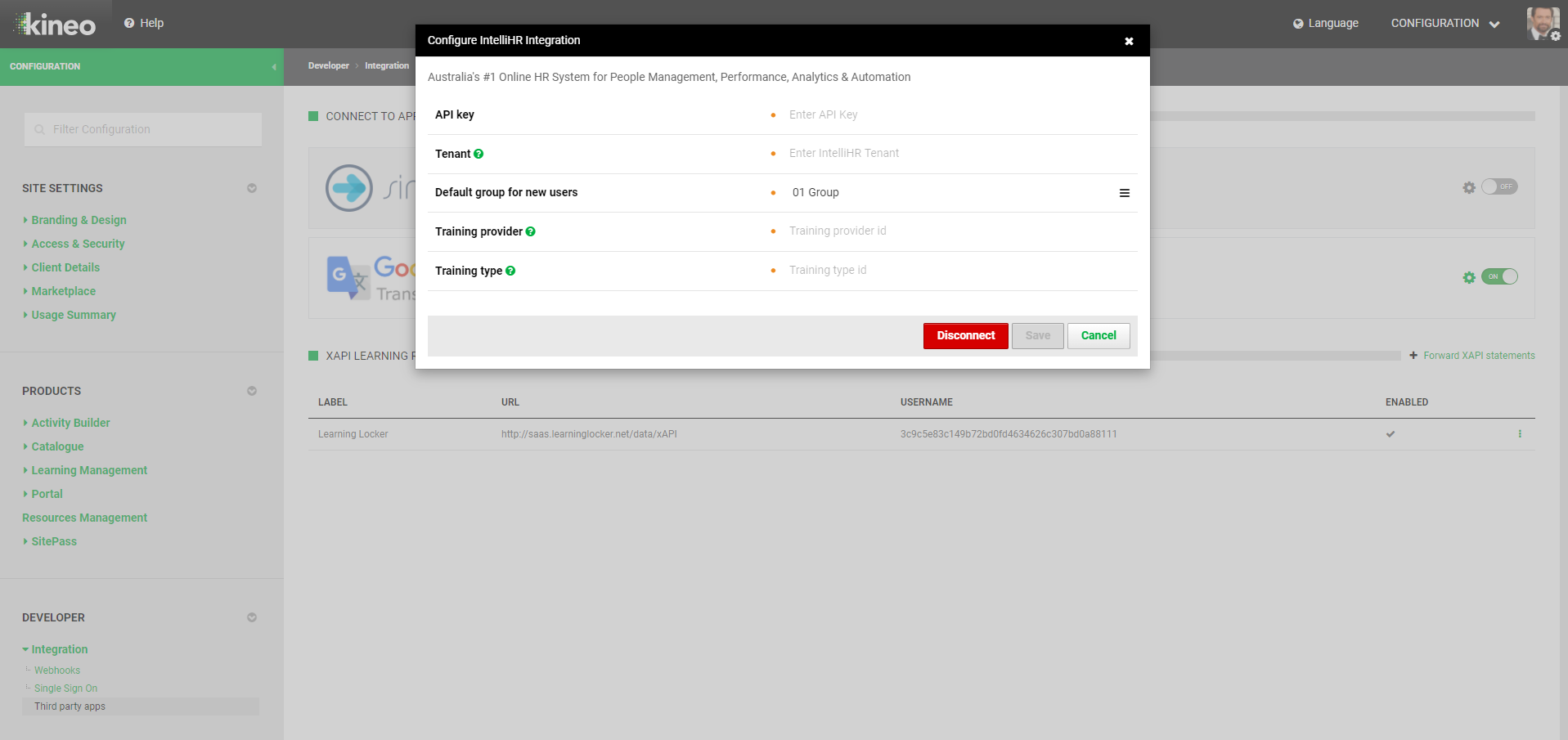Open the CONFIGURATION dropdown in header

(x=1444, y=23)
